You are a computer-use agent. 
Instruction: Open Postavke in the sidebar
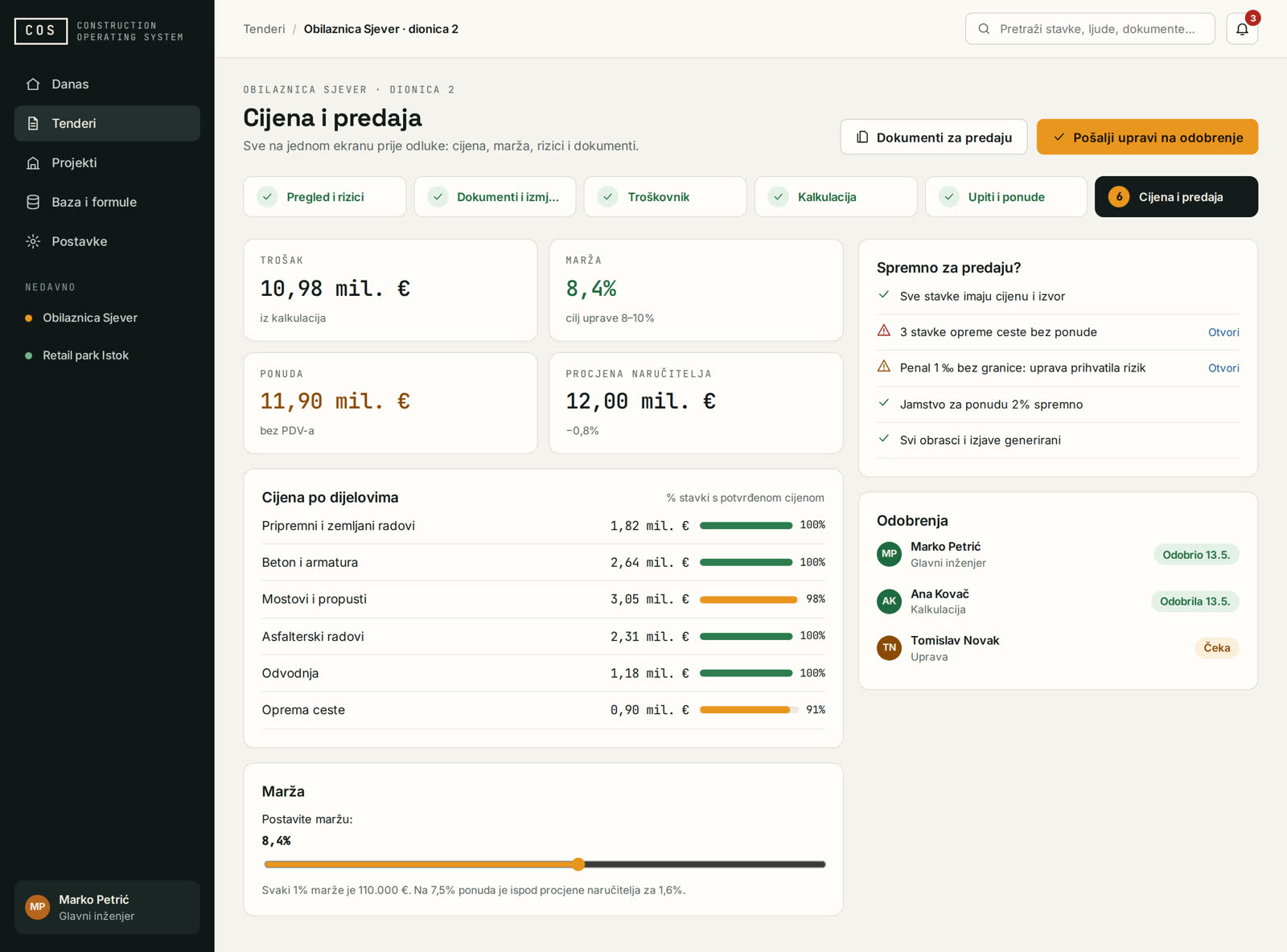pos(107,241)
